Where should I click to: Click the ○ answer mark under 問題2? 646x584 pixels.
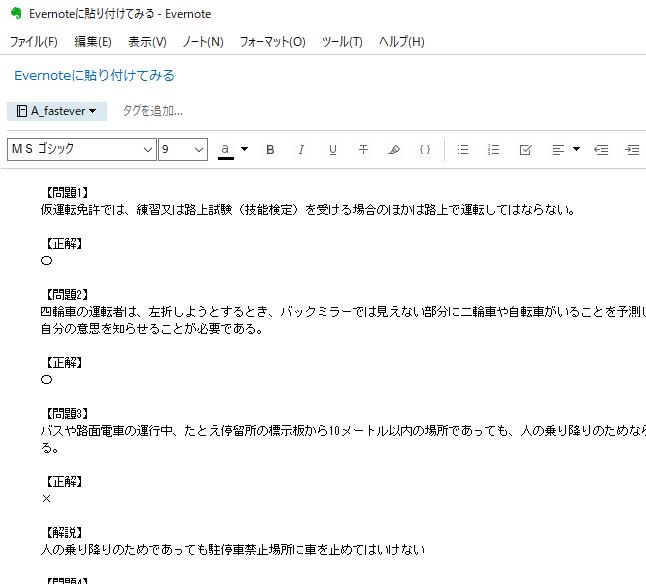coord(47,380)
